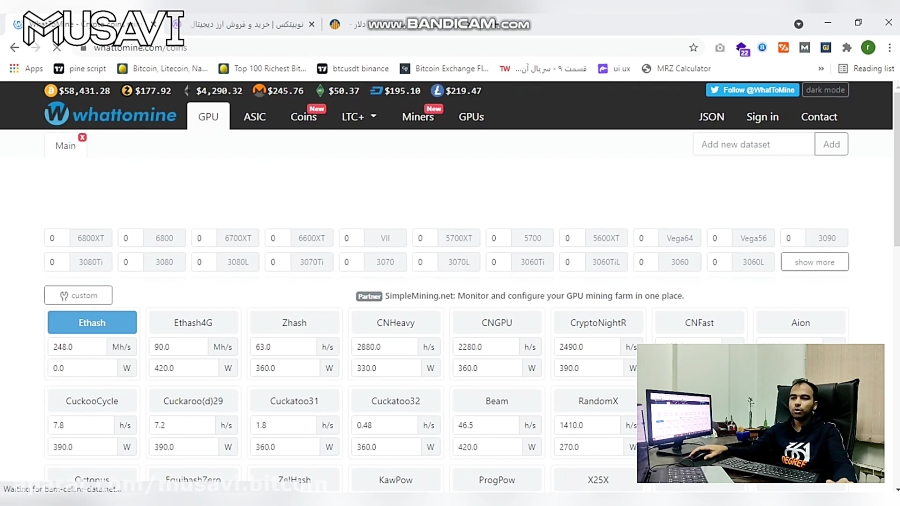Click the Bitcoin price ticker icon
The height and width of the screenshot is (506, 900).
[x=51, y=91]
